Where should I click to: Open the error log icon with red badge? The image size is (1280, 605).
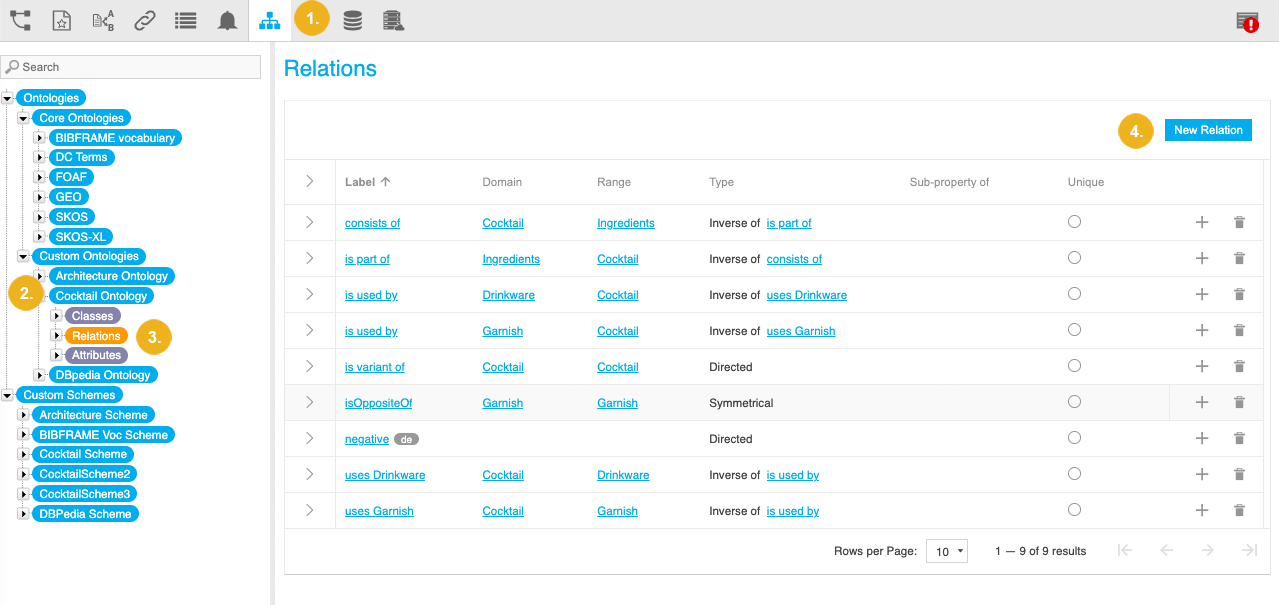[x=1249, y=20]
